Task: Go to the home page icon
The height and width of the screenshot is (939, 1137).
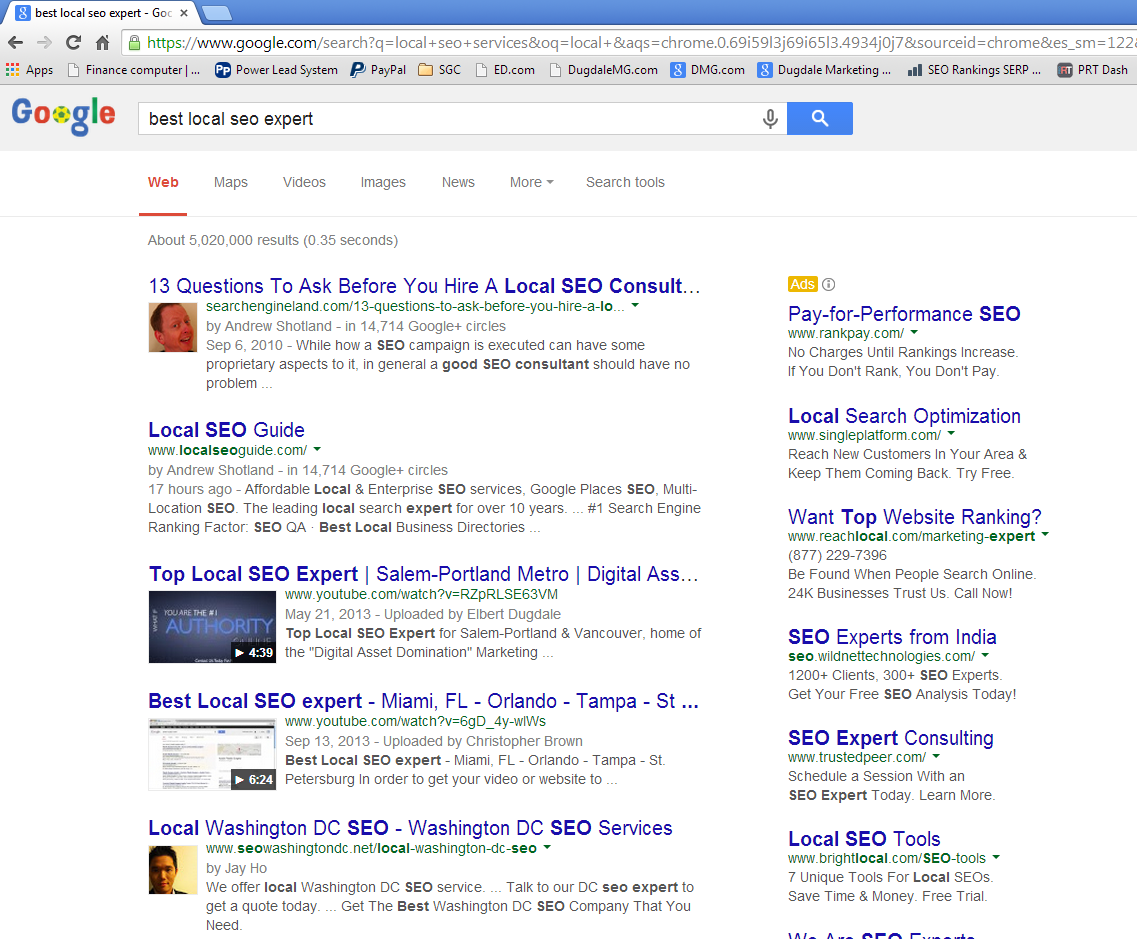Action: pos(102,43)
